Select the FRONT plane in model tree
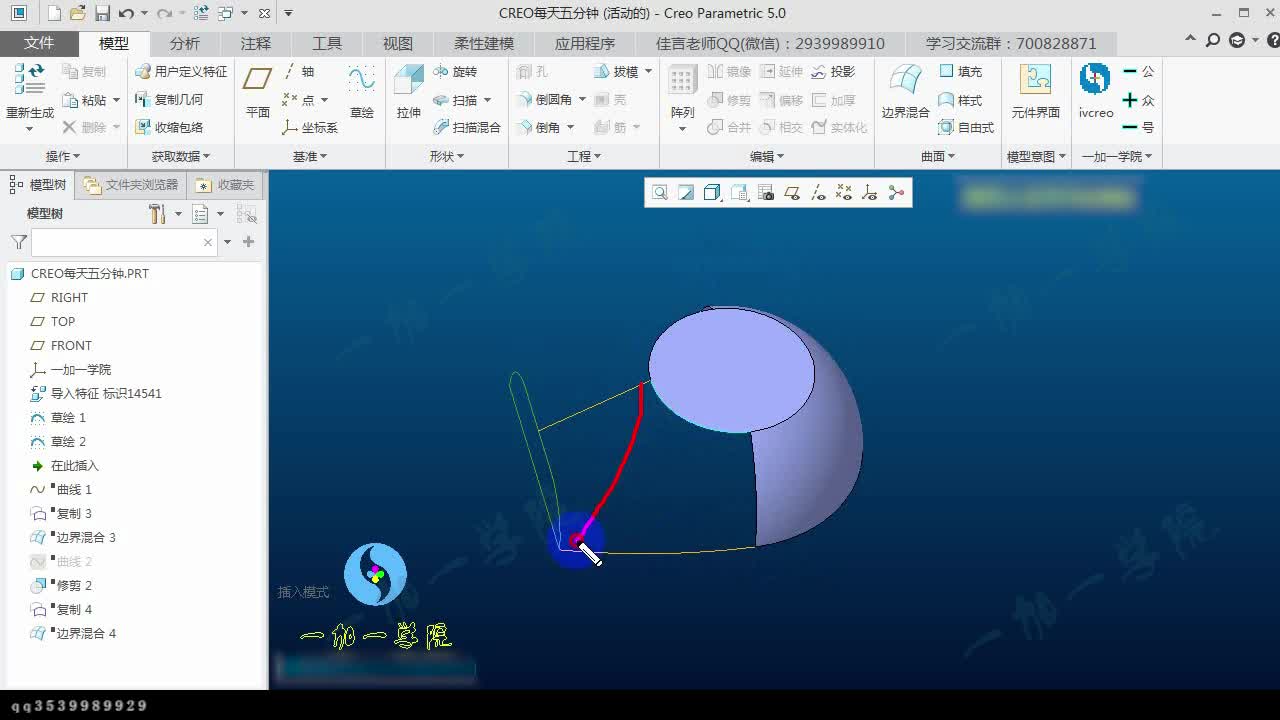Screen dimensions: 1280x720 point(61,345)
